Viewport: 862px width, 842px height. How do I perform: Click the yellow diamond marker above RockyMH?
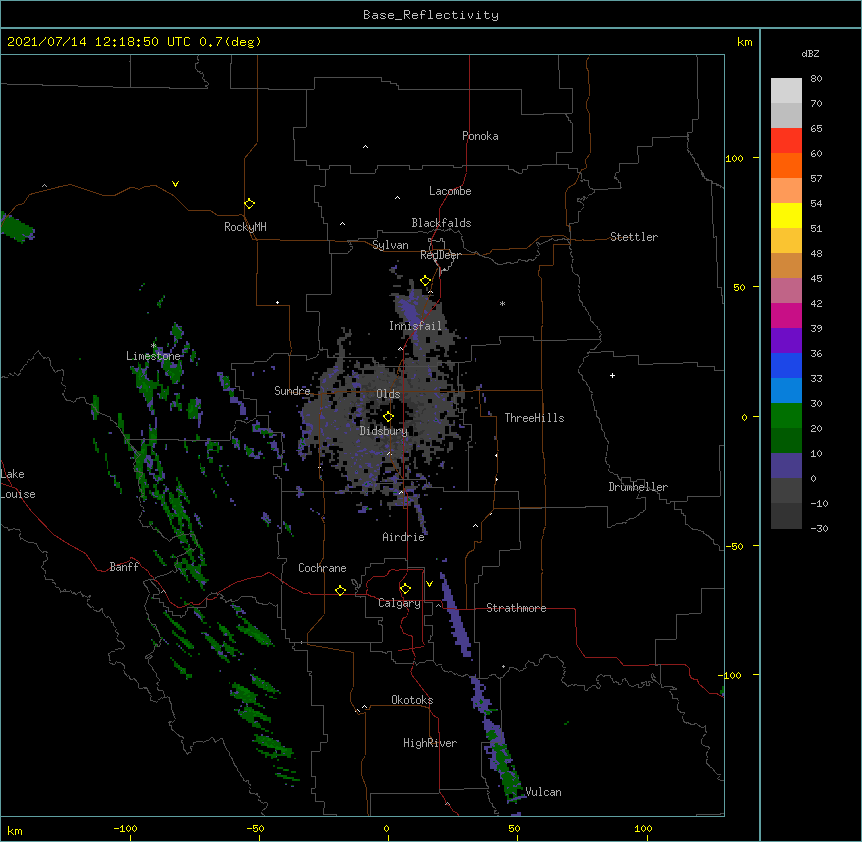point(250,203)
